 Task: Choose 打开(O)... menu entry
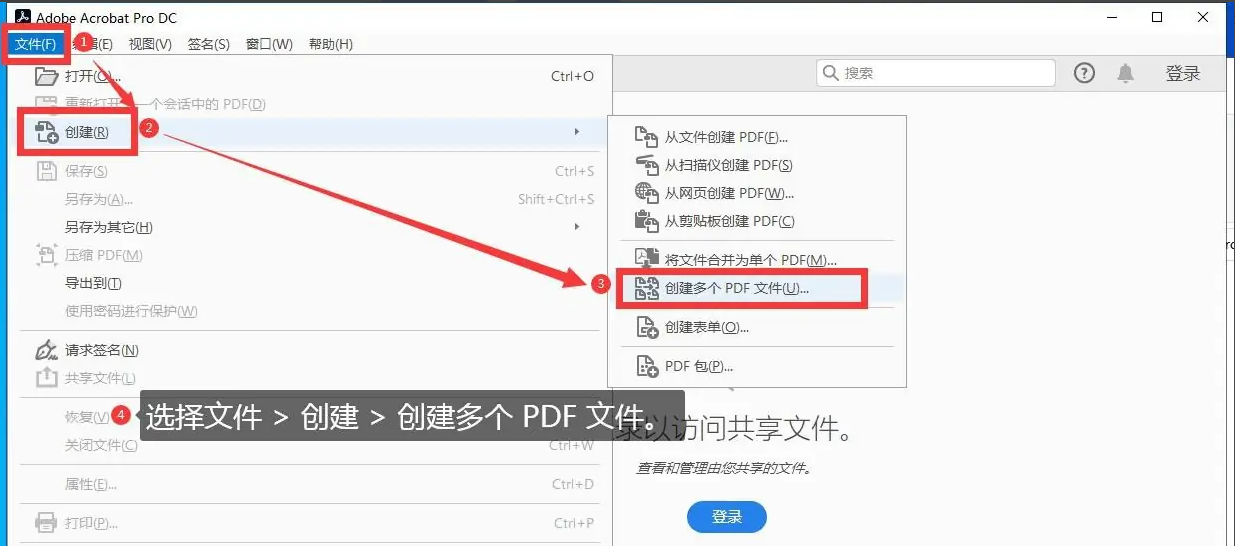pos(93,76)
